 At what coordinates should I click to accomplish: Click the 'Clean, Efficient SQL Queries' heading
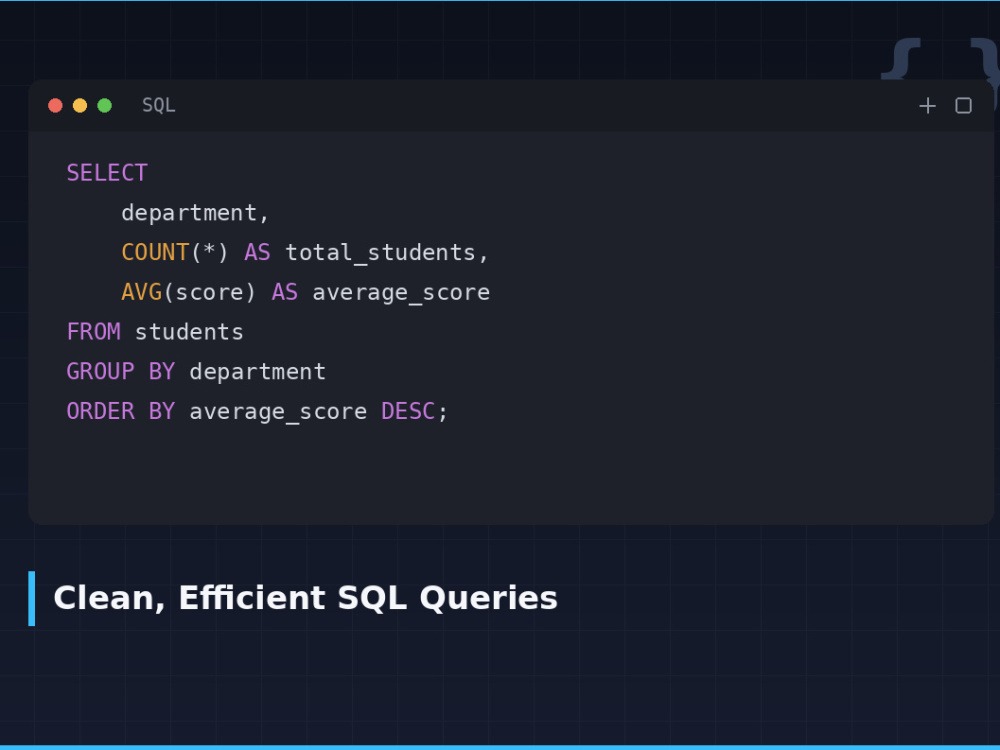click(305, 598)
